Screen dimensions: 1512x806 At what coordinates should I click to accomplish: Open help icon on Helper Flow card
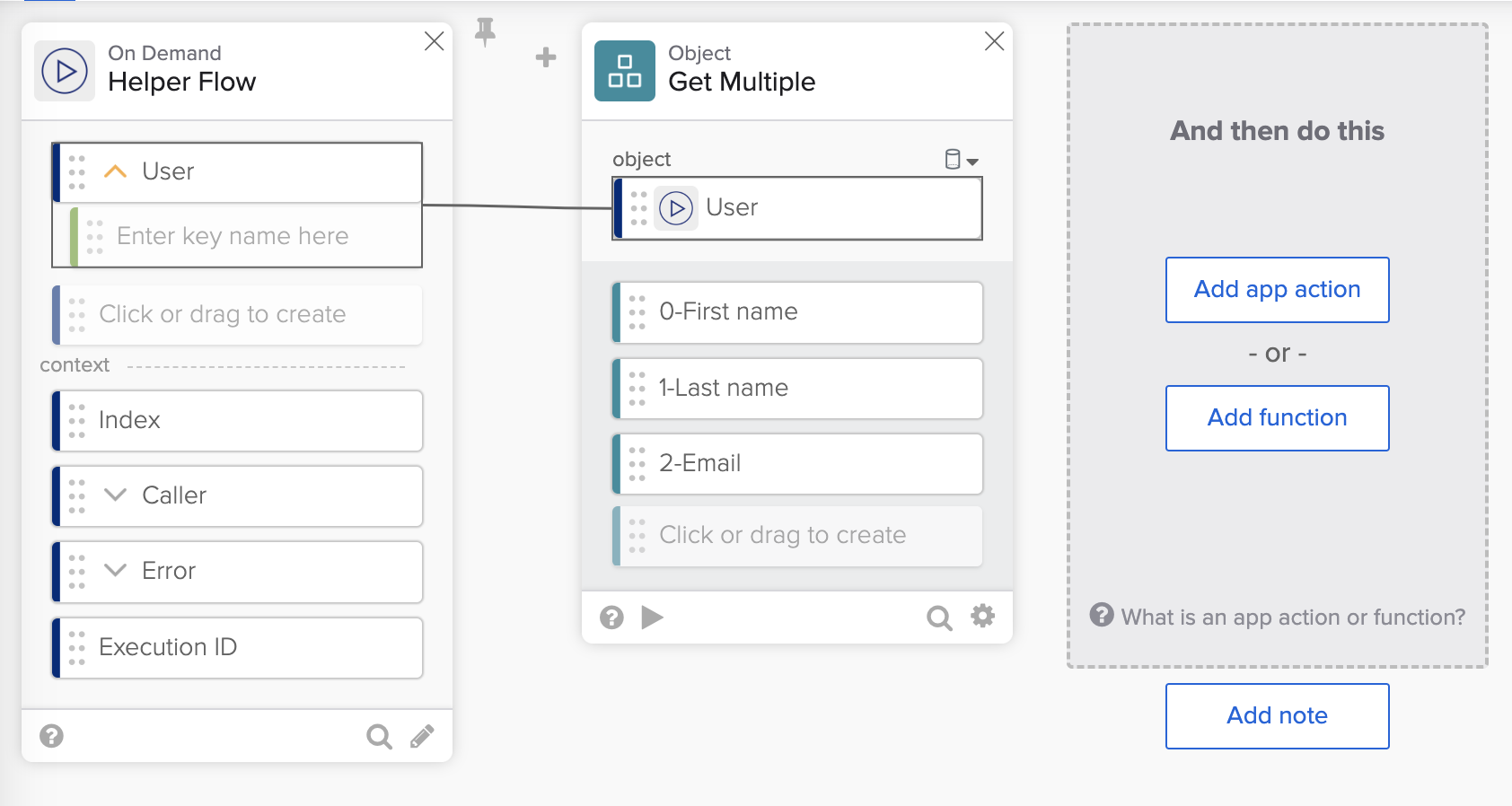pyautogui.click(x=52, y=737)
